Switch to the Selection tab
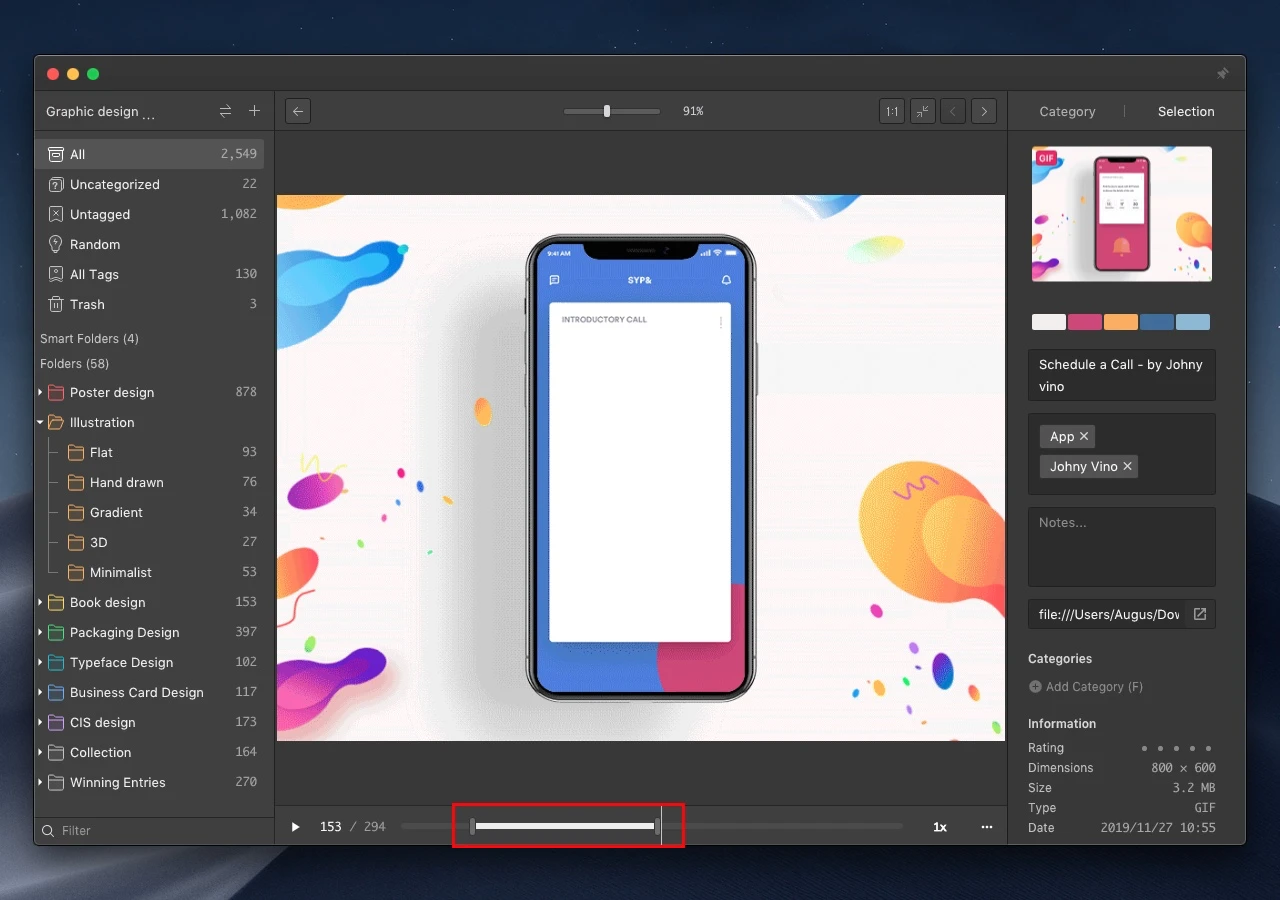Viewport: 1280px width, 900px height. point(1186,111)
